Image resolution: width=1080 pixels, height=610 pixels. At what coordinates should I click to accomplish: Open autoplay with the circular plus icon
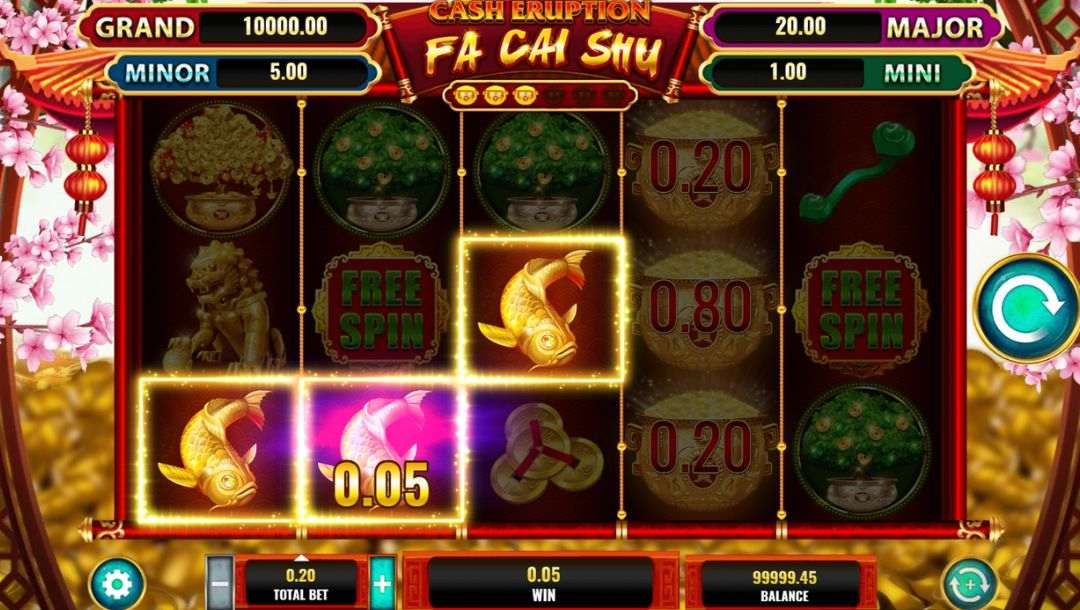[969, 585]
